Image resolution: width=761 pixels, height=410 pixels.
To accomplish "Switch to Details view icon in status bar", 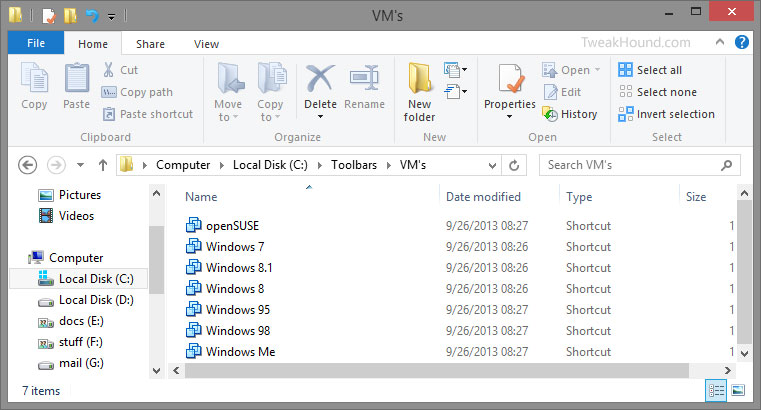I will click(716, 391).
